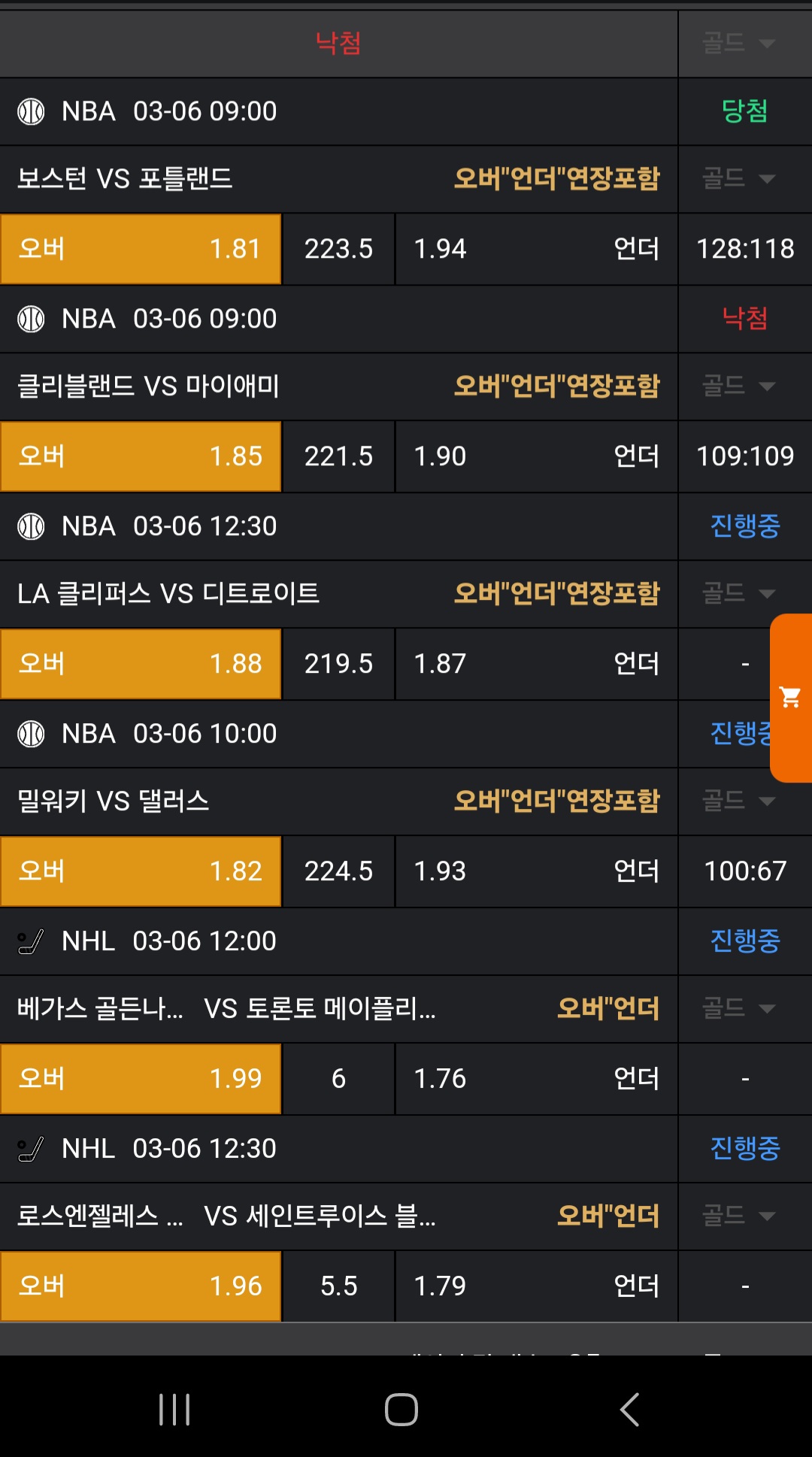
Task: Select 오버 1.99 for 베가스 골든나이츠 match
Action: (x=141, y=1079)
